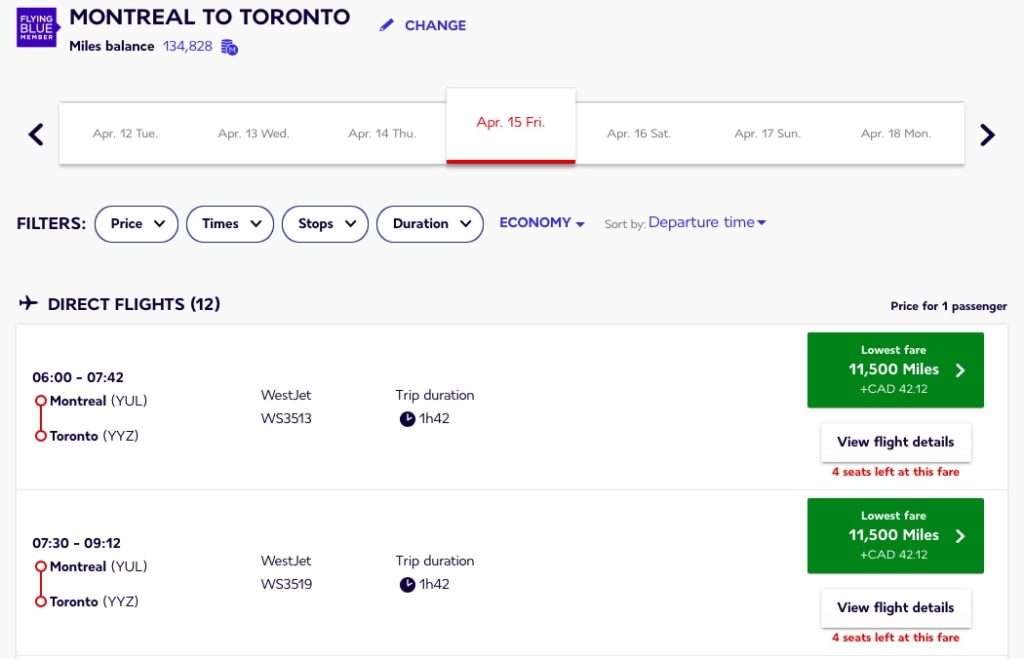The image size is (1024, 659).
Task: Open the Stops filter dropdown
Action: coord(324,224)
